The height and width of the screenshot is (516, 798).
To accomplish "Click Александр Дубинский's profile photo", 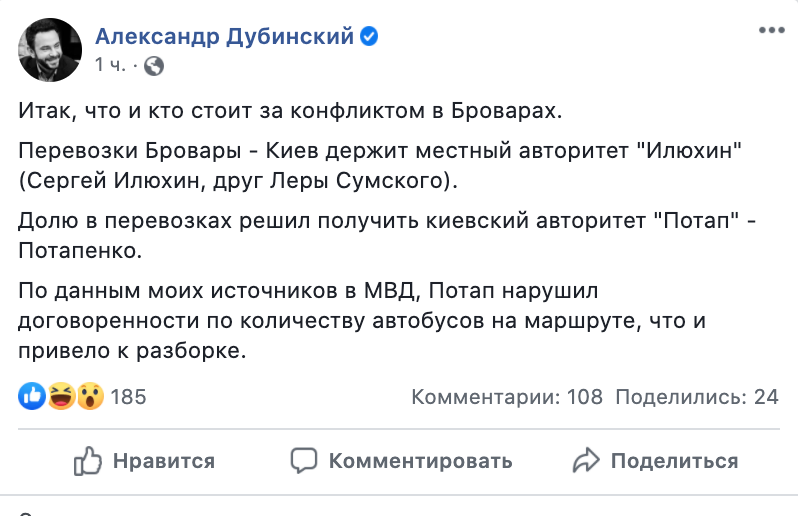I will pos(50,49).
